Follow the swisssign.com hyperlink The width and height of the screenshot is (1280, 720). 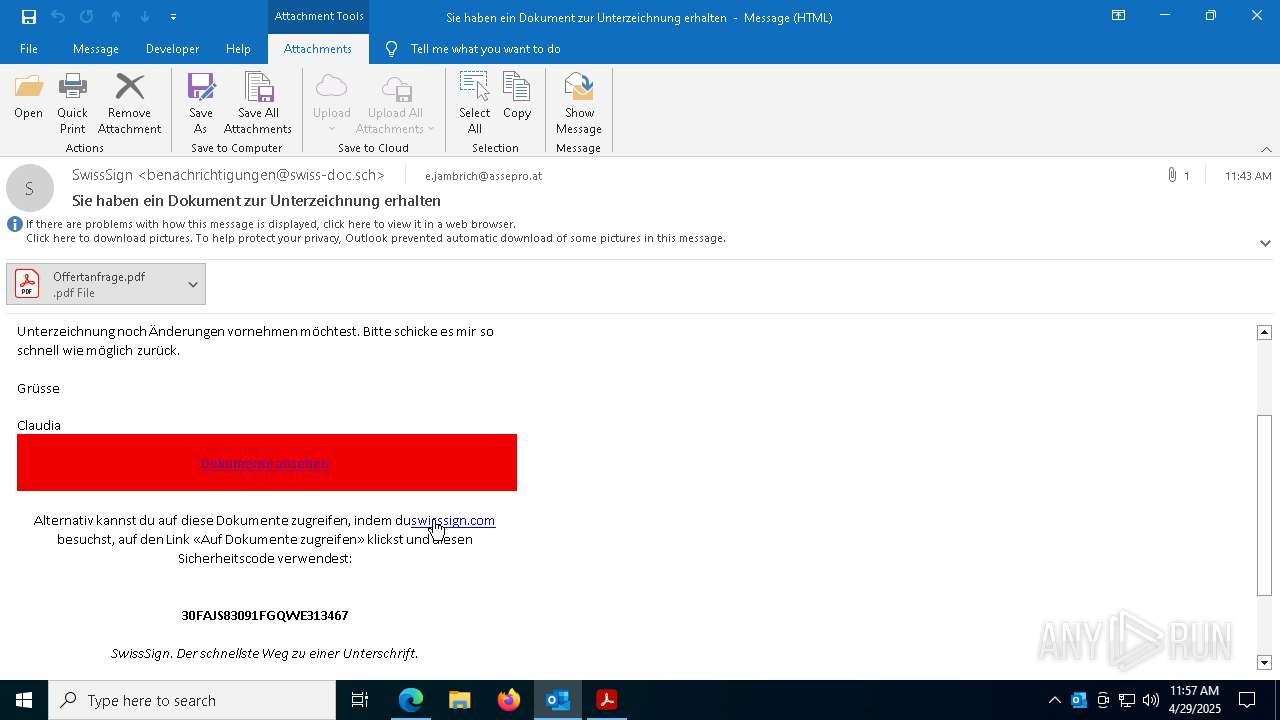coord(453,520)
